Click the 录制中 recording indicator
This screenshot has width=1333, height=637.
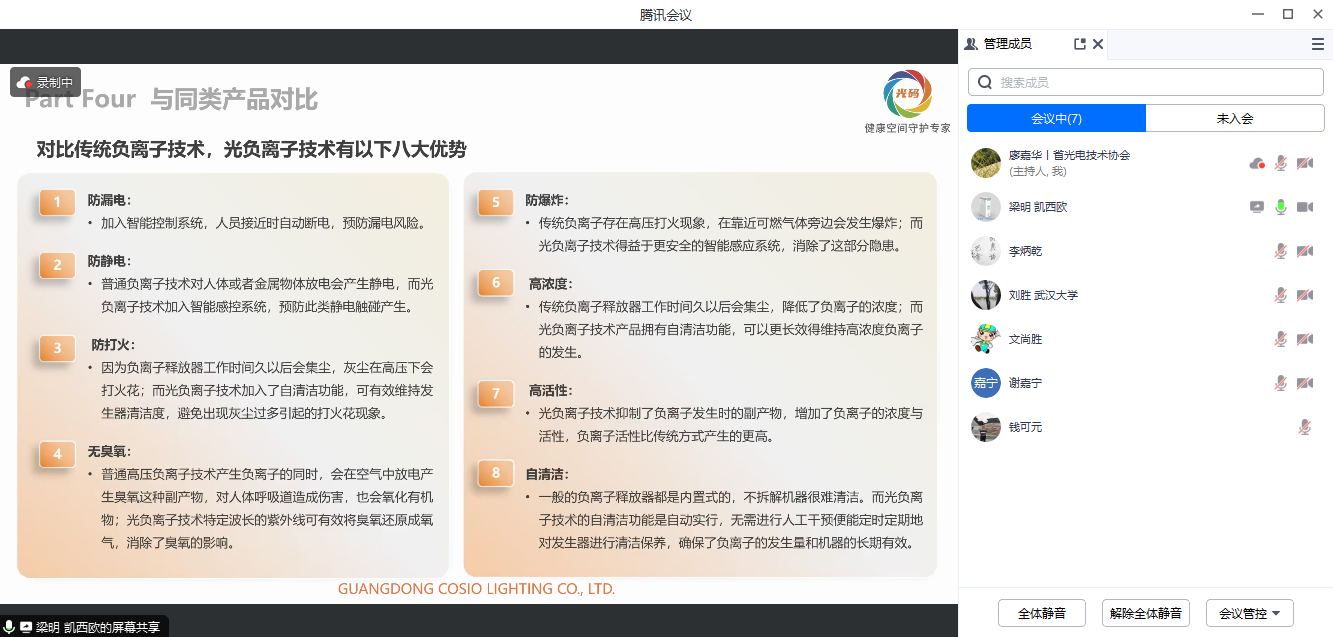click(x=44, y=81)
